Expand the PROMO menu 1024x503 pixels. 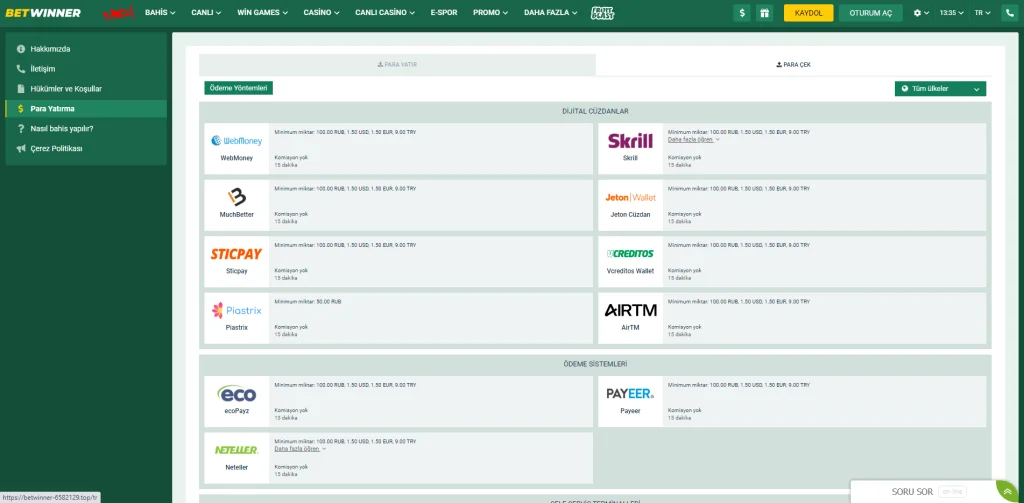(x=491, y=12)
